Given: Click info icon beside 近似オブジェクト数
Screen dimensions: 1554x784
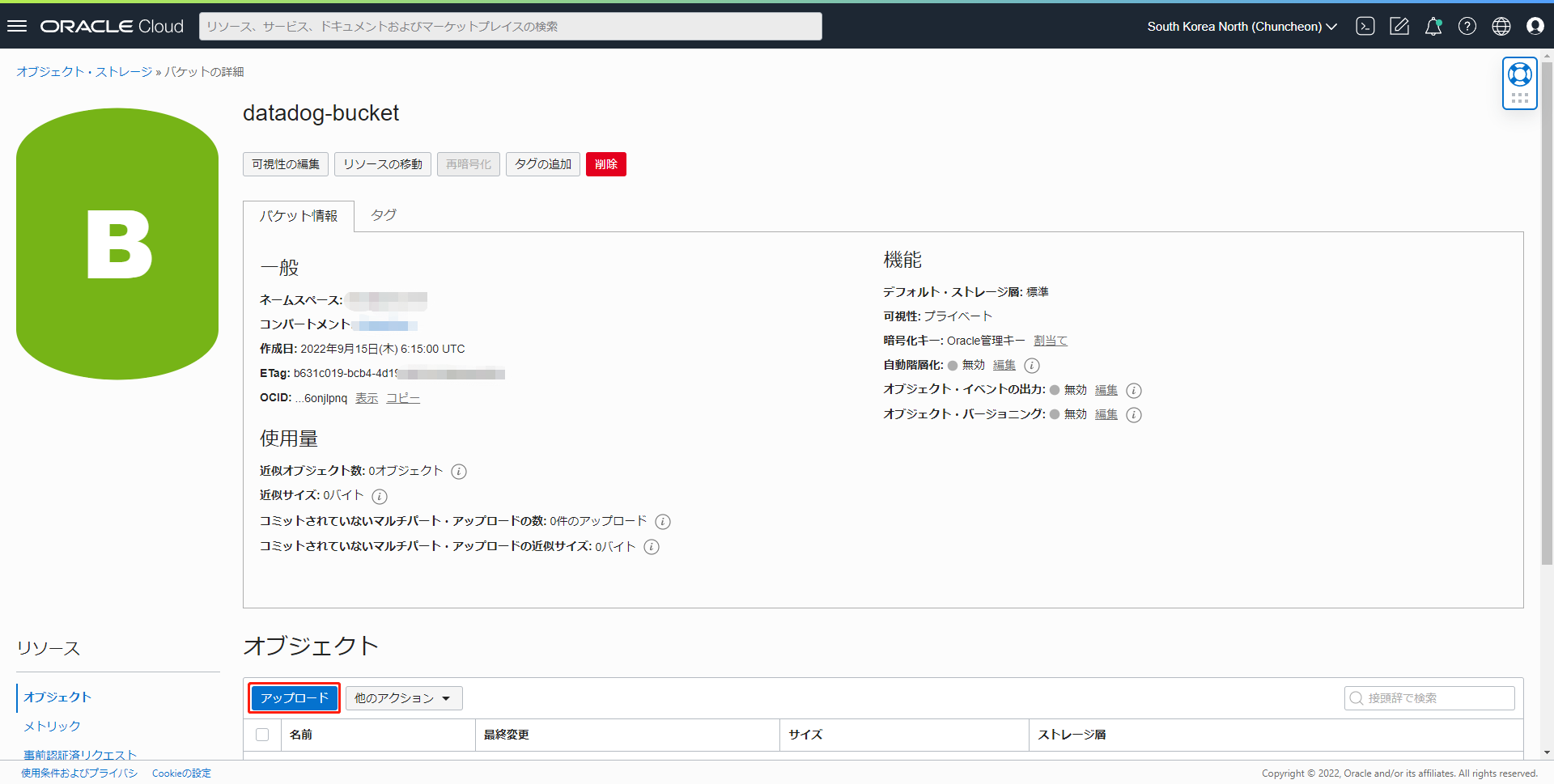Looking at the screenshot, I should coord(459,472).
